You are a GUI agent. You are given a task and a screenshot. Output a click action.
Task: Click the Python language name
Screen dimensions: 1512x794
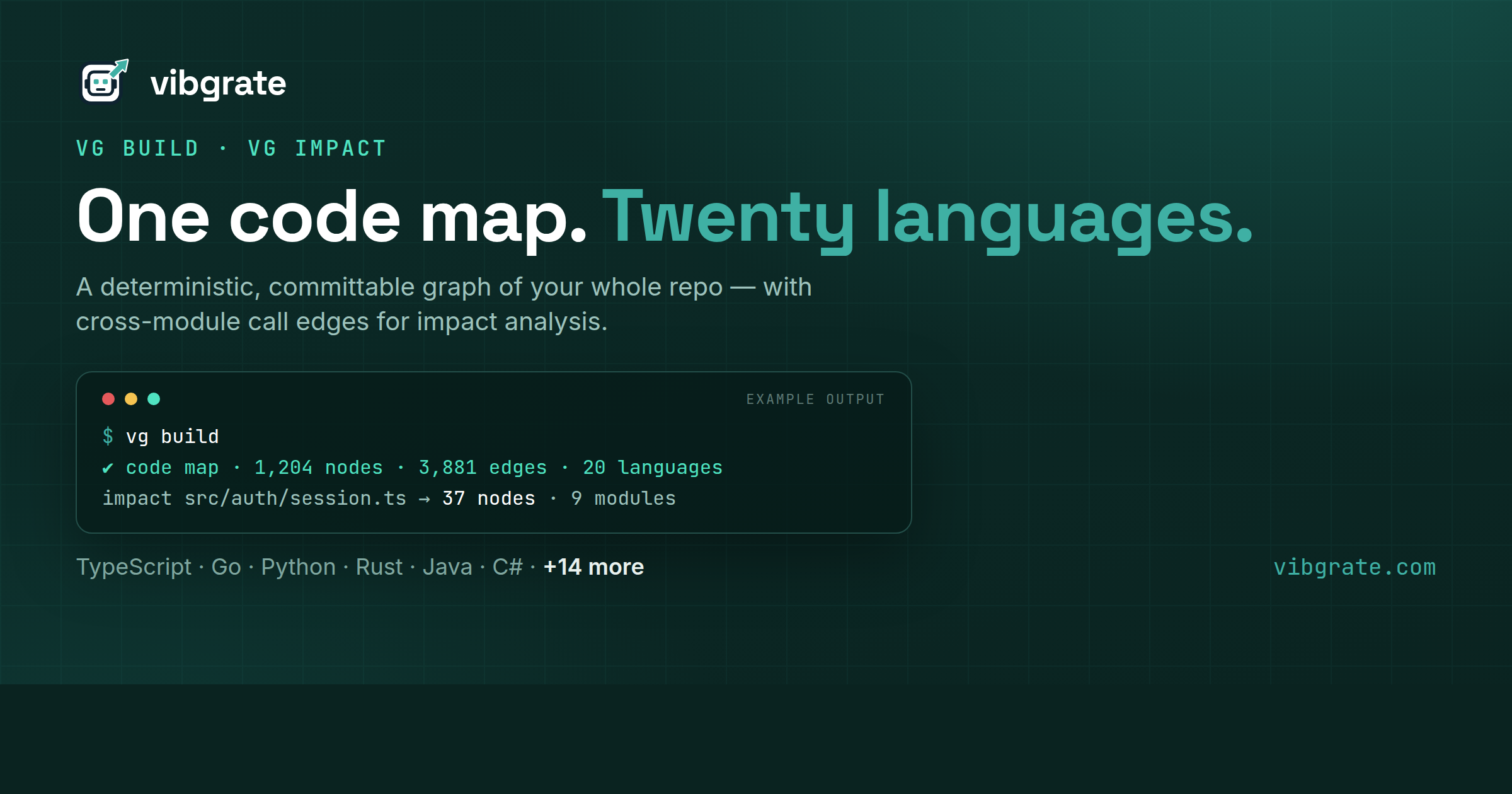pyautogui.click(x=299, y=567)
